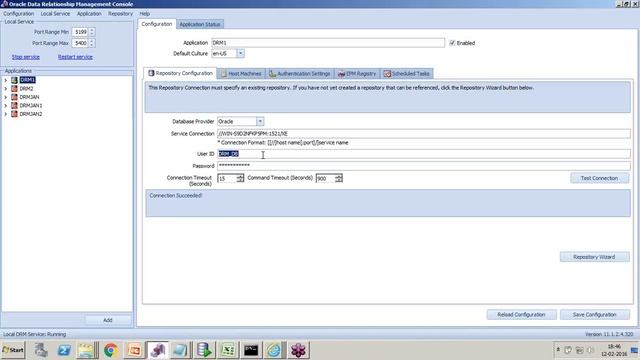
Task: Open the purple flower taskbar icon
Action: tap(298, 350)
